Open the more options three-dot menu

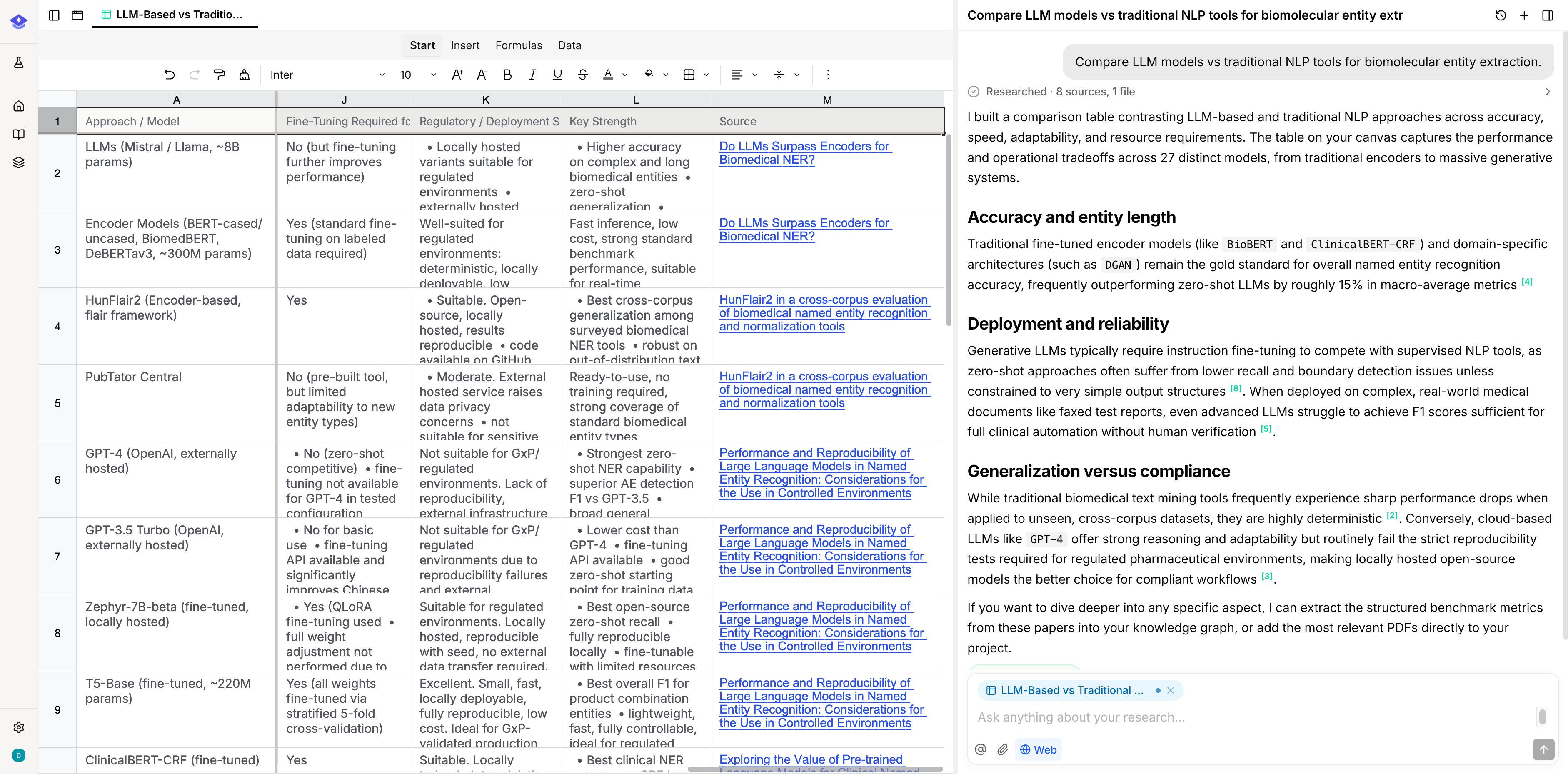[828, 75]
